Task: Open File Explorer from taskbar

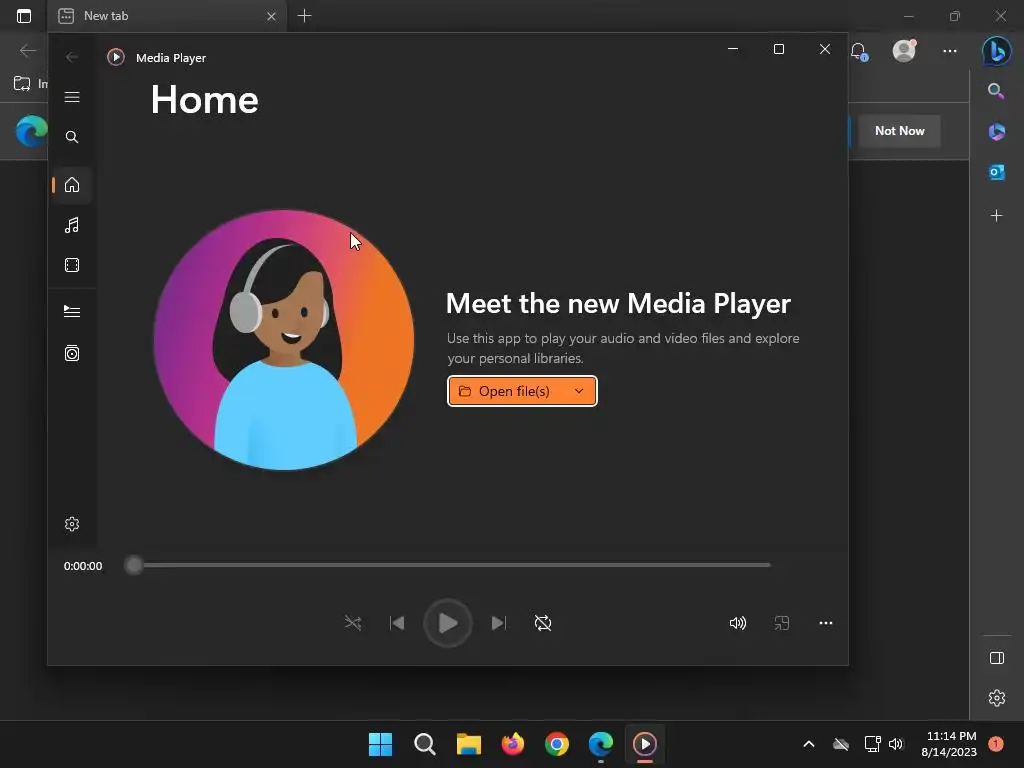Action: point(468,744)
